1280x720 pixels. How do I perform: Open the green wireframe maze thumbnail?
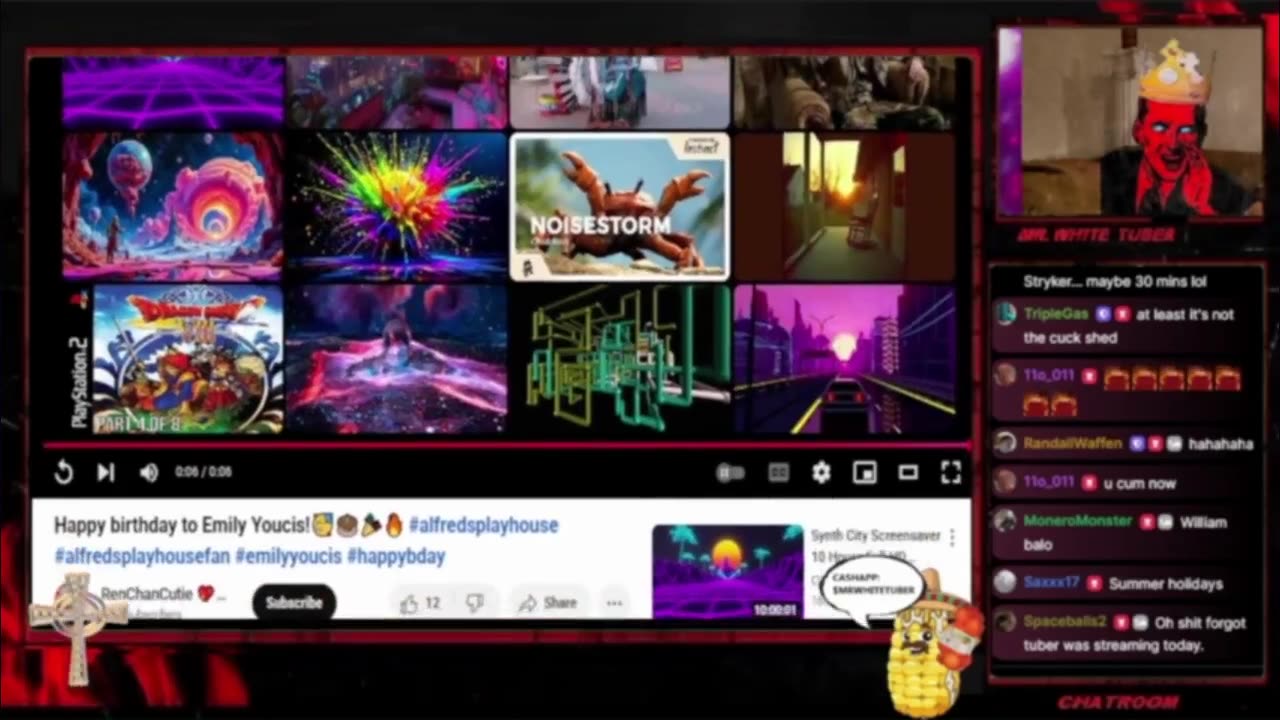point(620,359)
